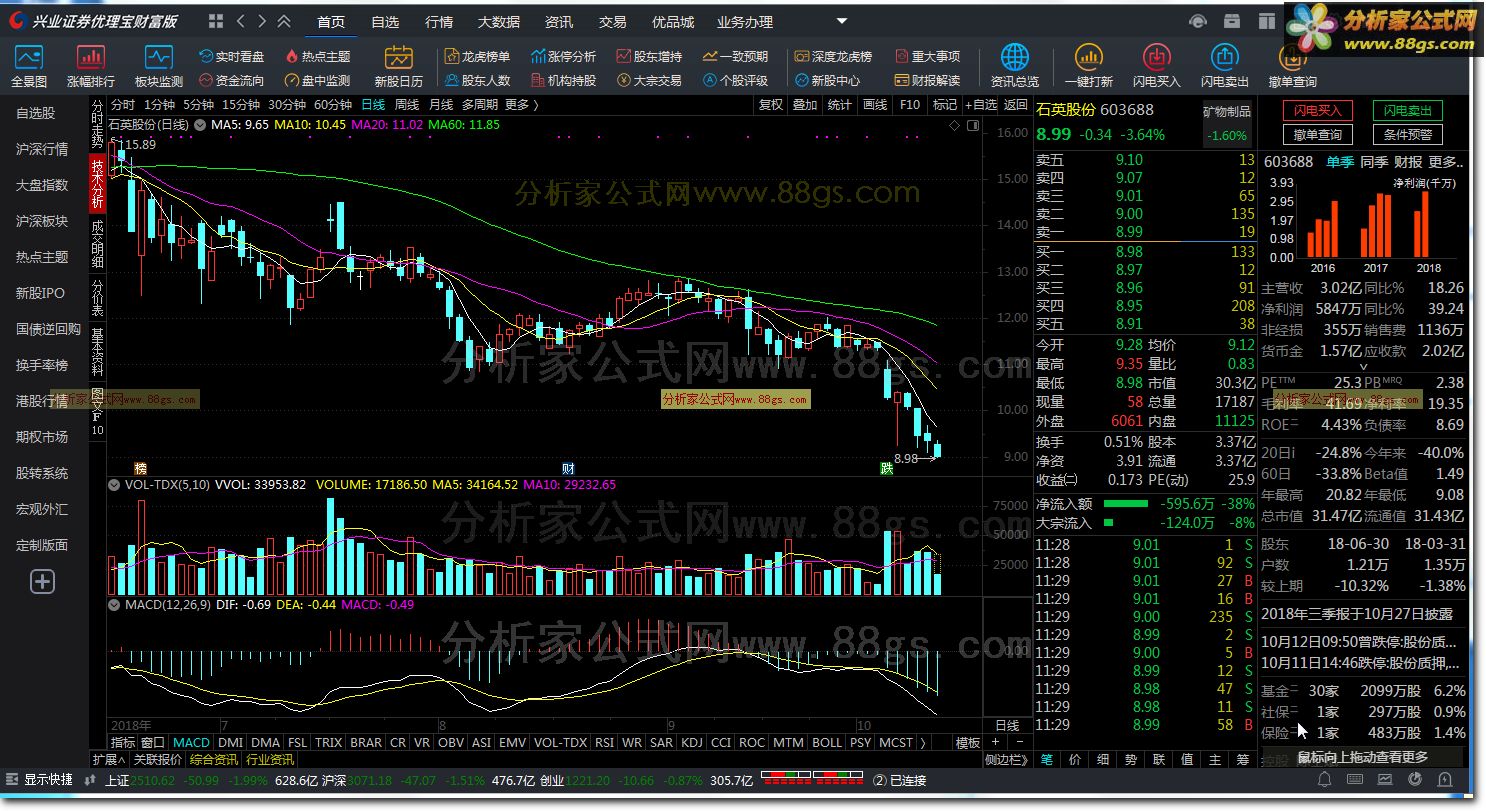Select the BOLL indicator tab

coord(827,743)
